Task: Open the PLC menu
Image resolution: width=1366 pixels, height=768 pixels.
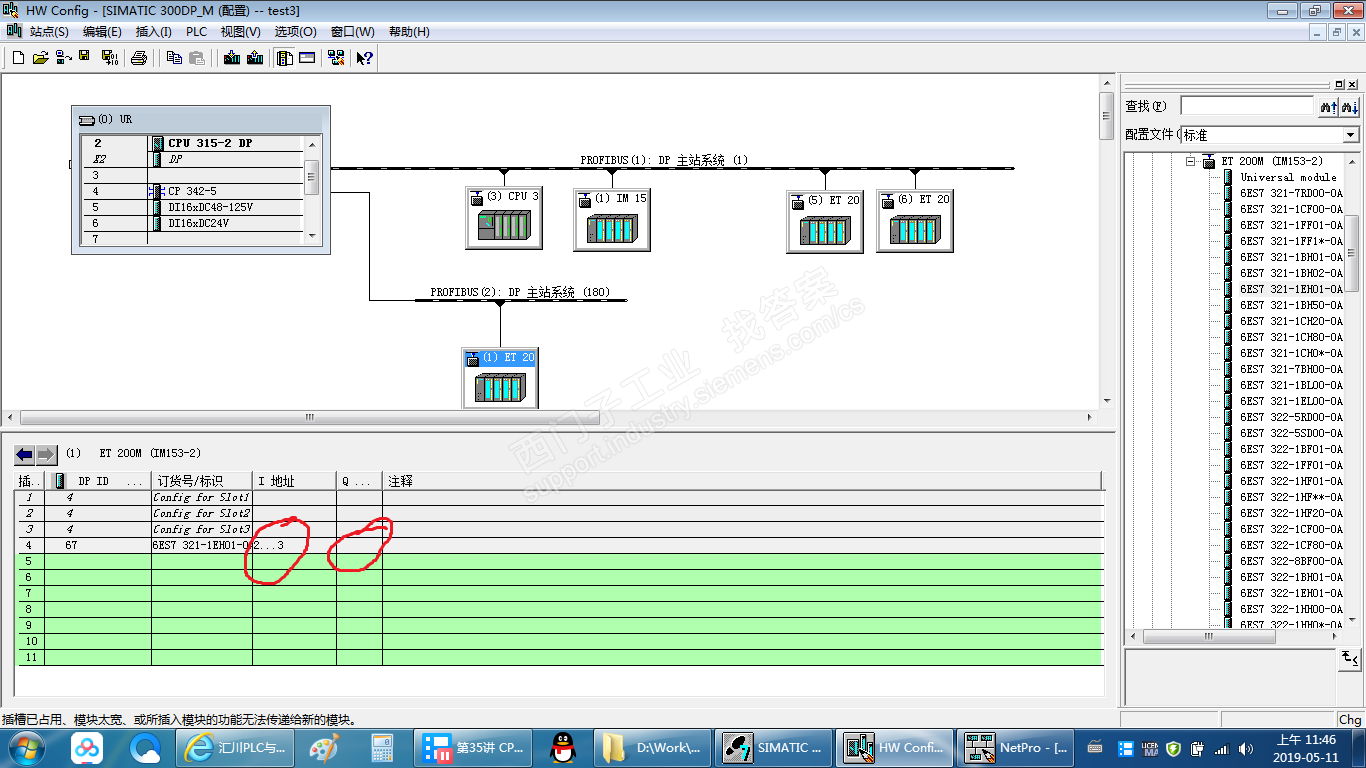Action: point(196,32)
